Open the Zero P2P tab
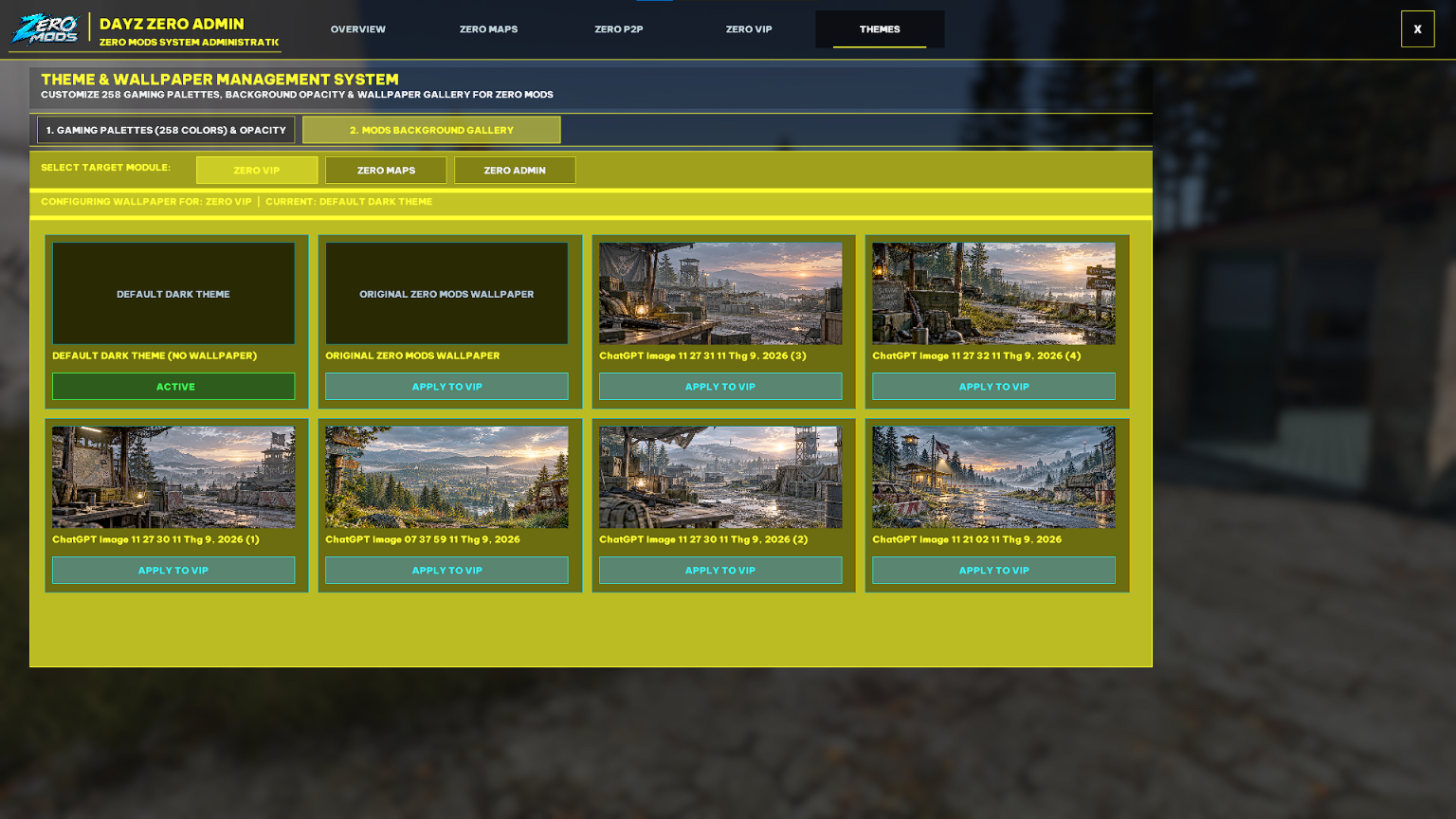Screen dimensions: 1456x819 click(x=619, y=29)
